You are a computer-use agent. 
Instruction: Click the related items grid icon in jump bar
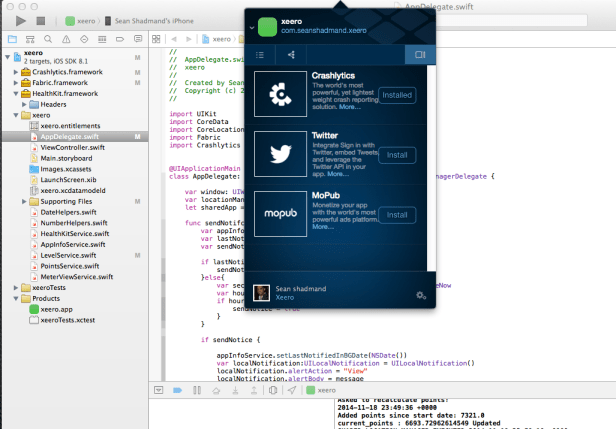pos(156,39)
